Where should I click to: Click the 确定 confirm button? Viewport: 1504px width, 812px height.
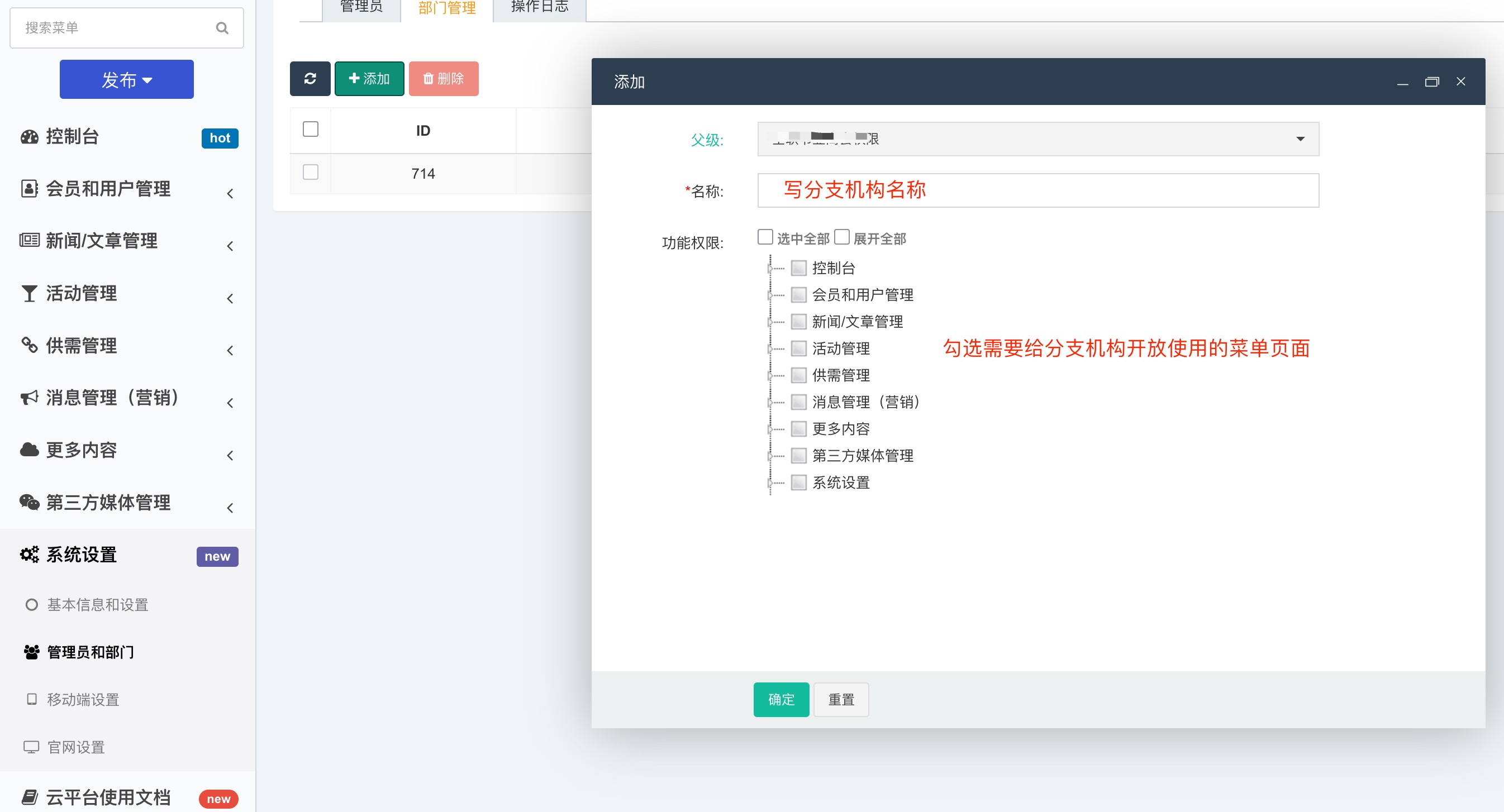(x=780, y=699)
